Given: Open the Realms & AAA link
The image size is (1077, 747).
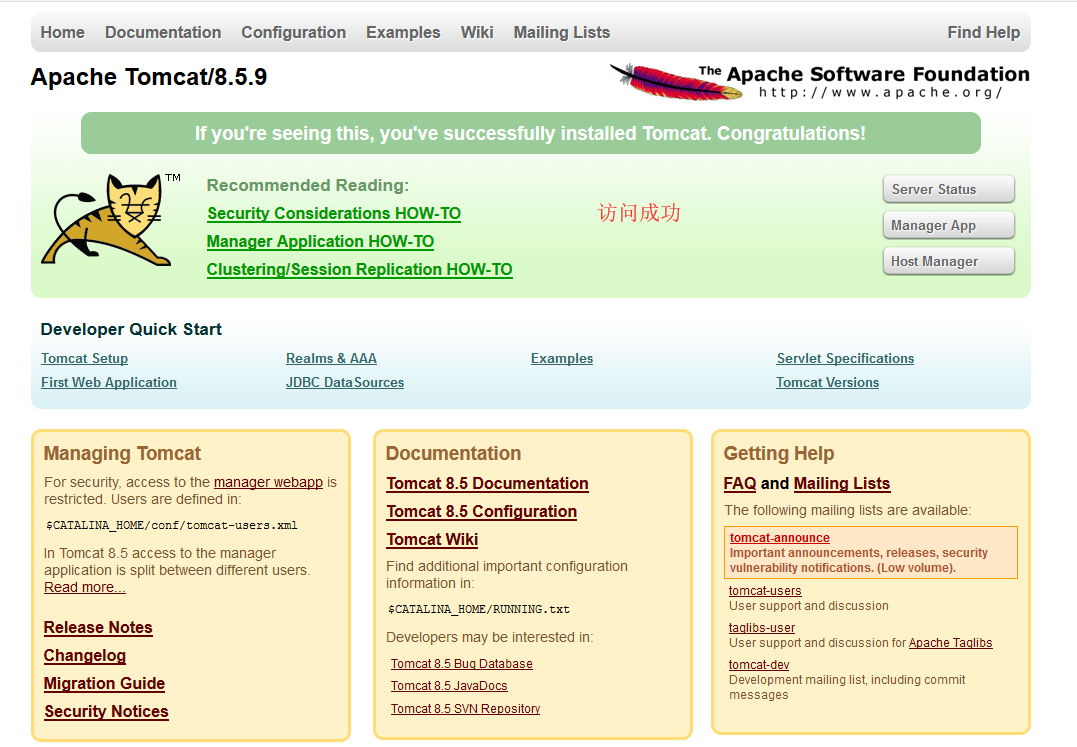Looking at the screenshot, I should [x=331, y=358].
